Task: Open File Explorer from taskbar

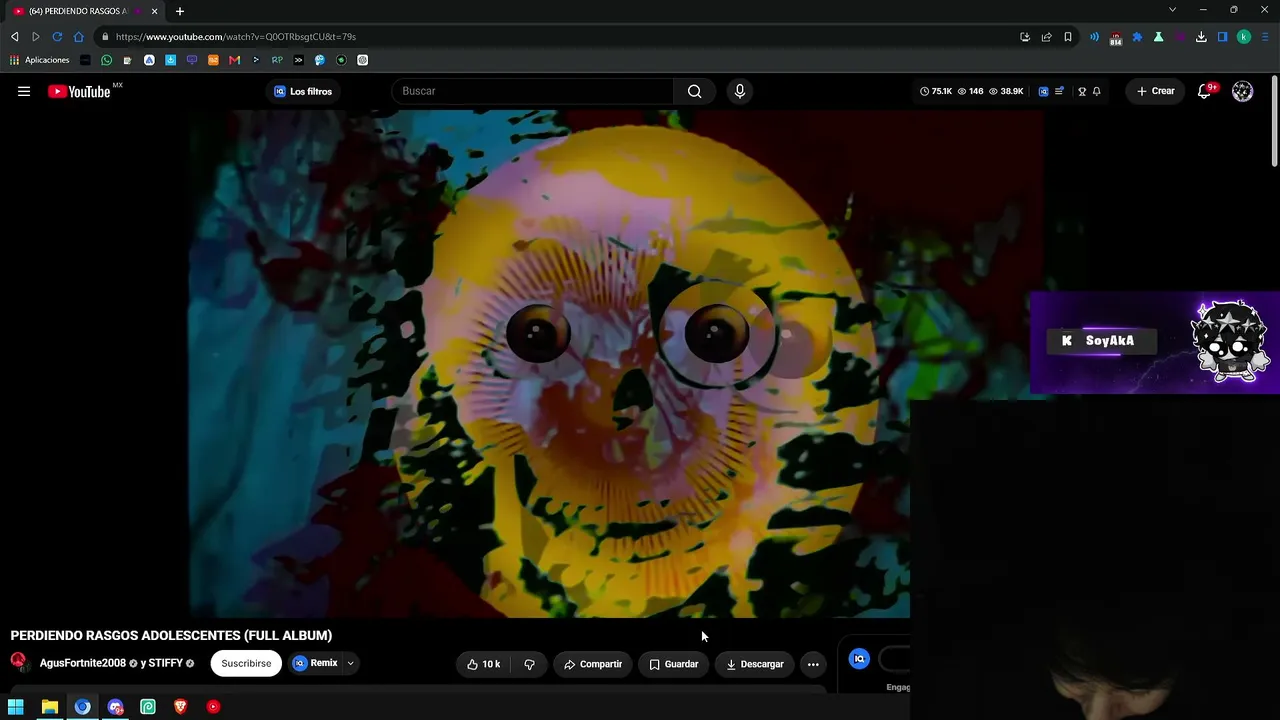Action: click(49, 707)
